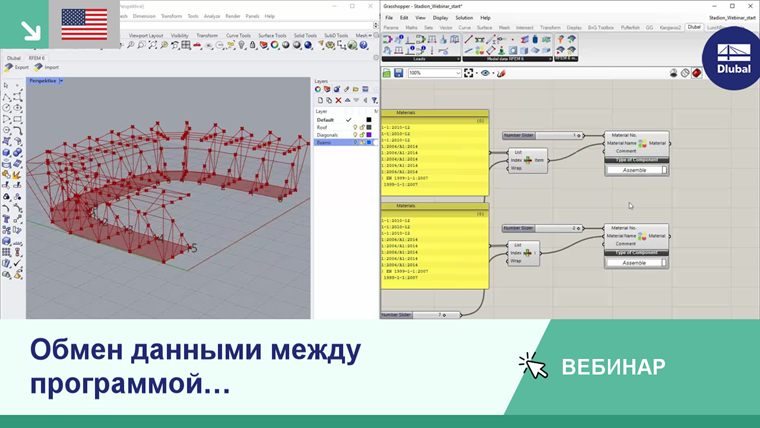760x428 pixels.
Task: Open the Rhino toolbar tabs overflow arrow
Action: point(370,35)
